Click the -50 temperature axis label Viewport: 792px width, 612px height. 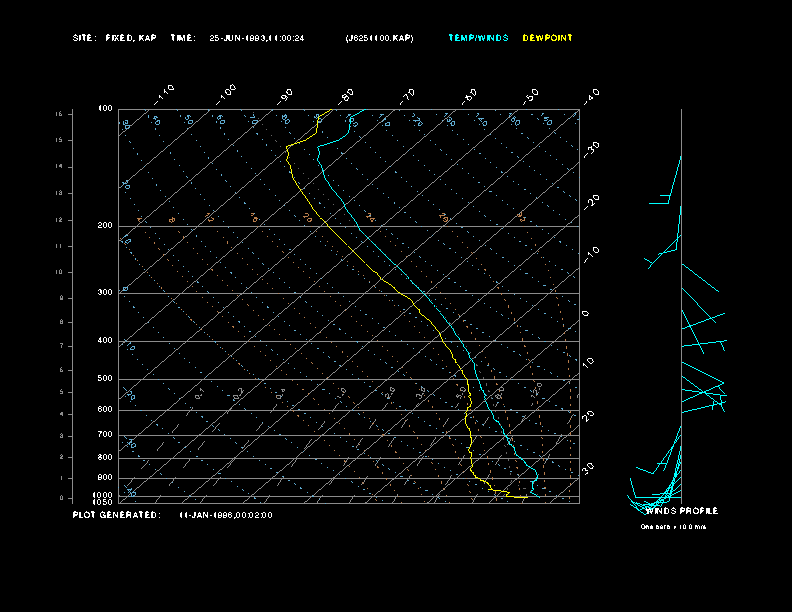530,96
